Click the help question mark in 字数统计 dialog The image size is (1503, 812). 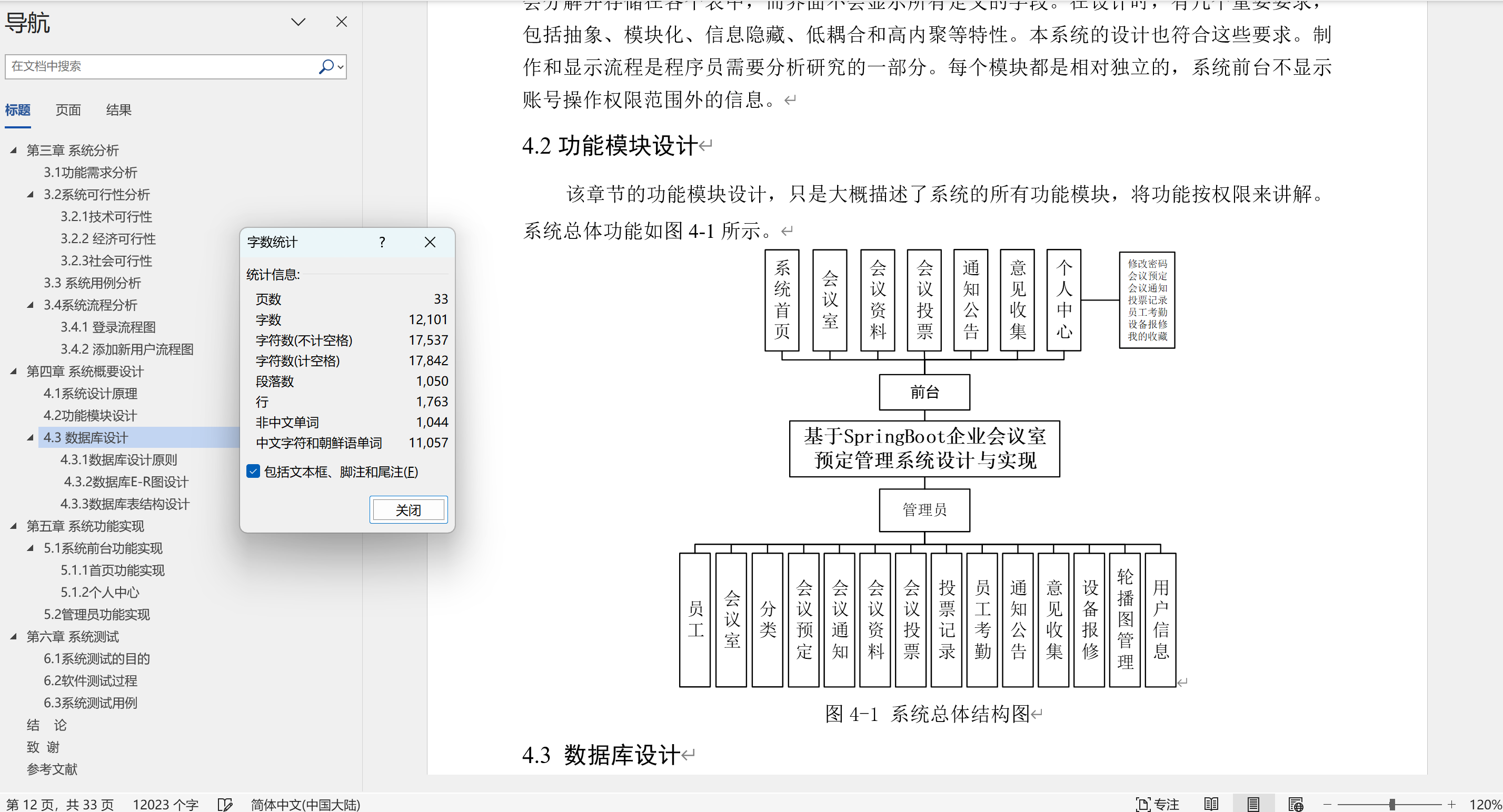coord(382,242)
